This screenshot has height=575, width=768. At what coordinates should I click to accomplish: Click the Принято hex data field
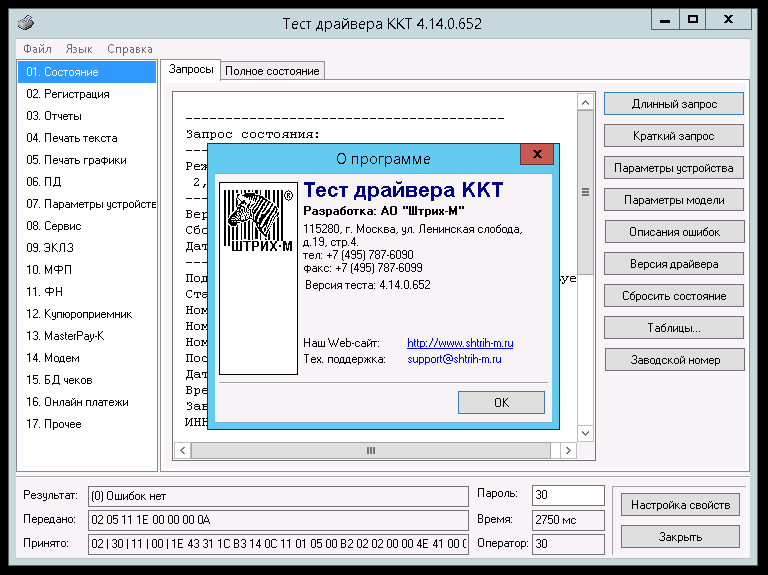point(278,544)
